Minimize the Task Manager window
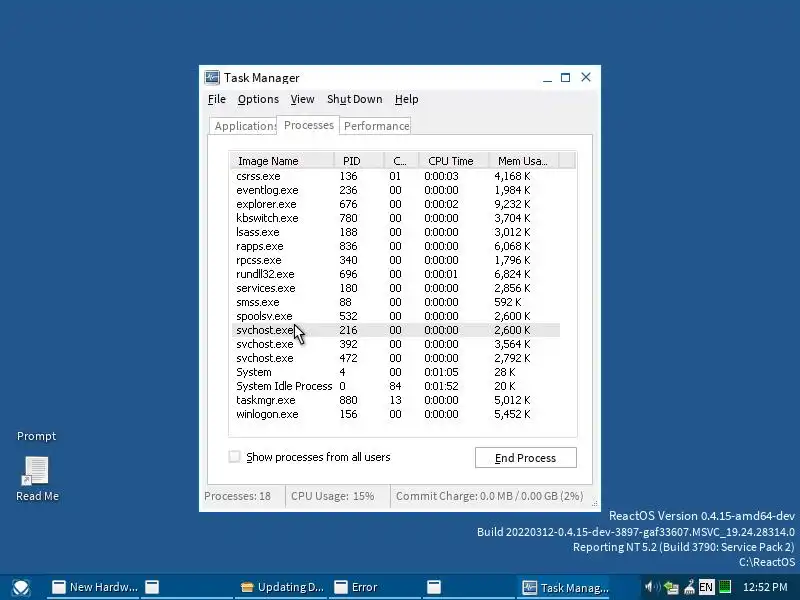The width and height of the screenshot is (800, 600). point(547,78)
